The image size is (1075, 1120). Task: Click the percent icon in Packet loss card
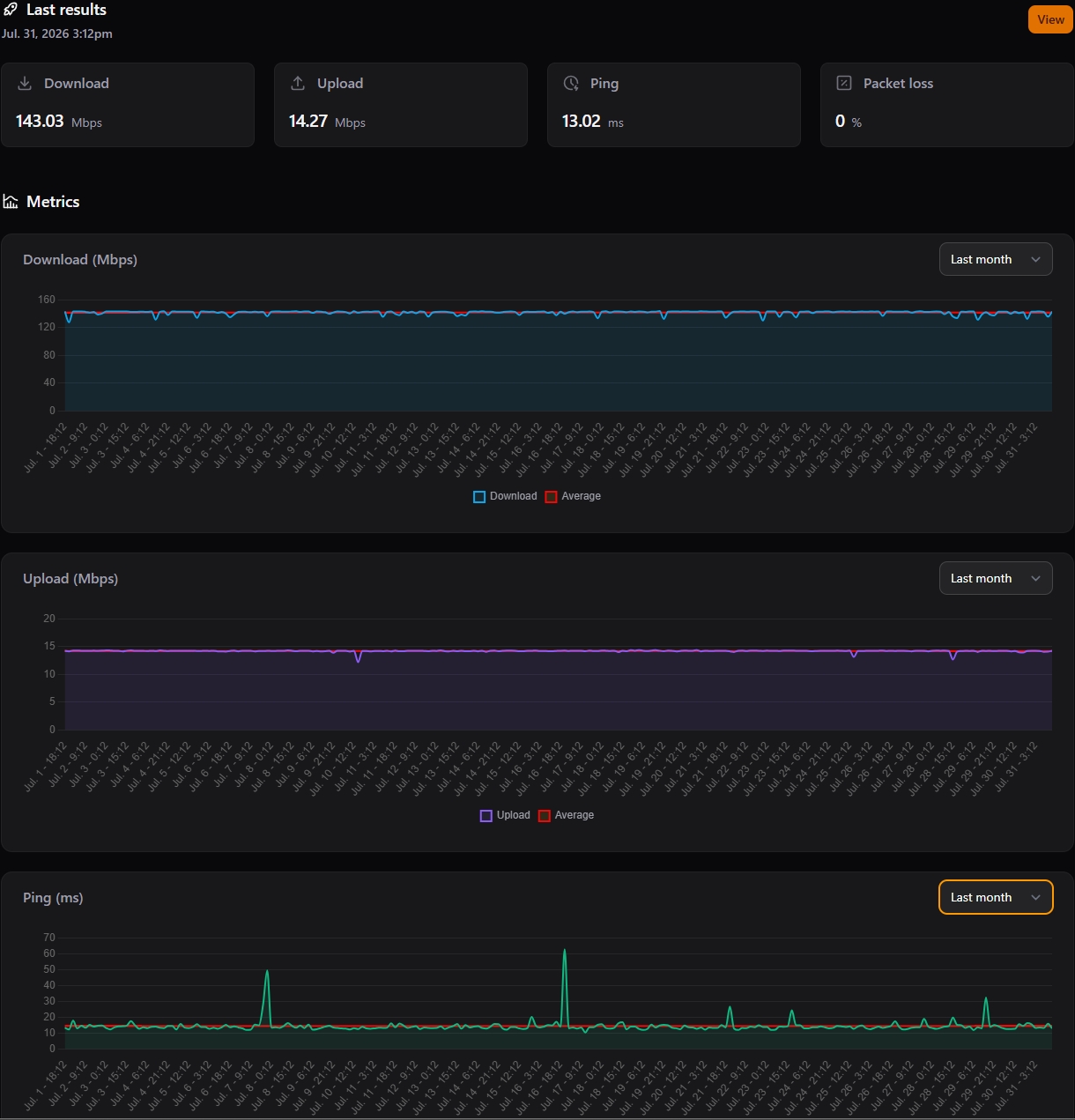pos(844,83)
